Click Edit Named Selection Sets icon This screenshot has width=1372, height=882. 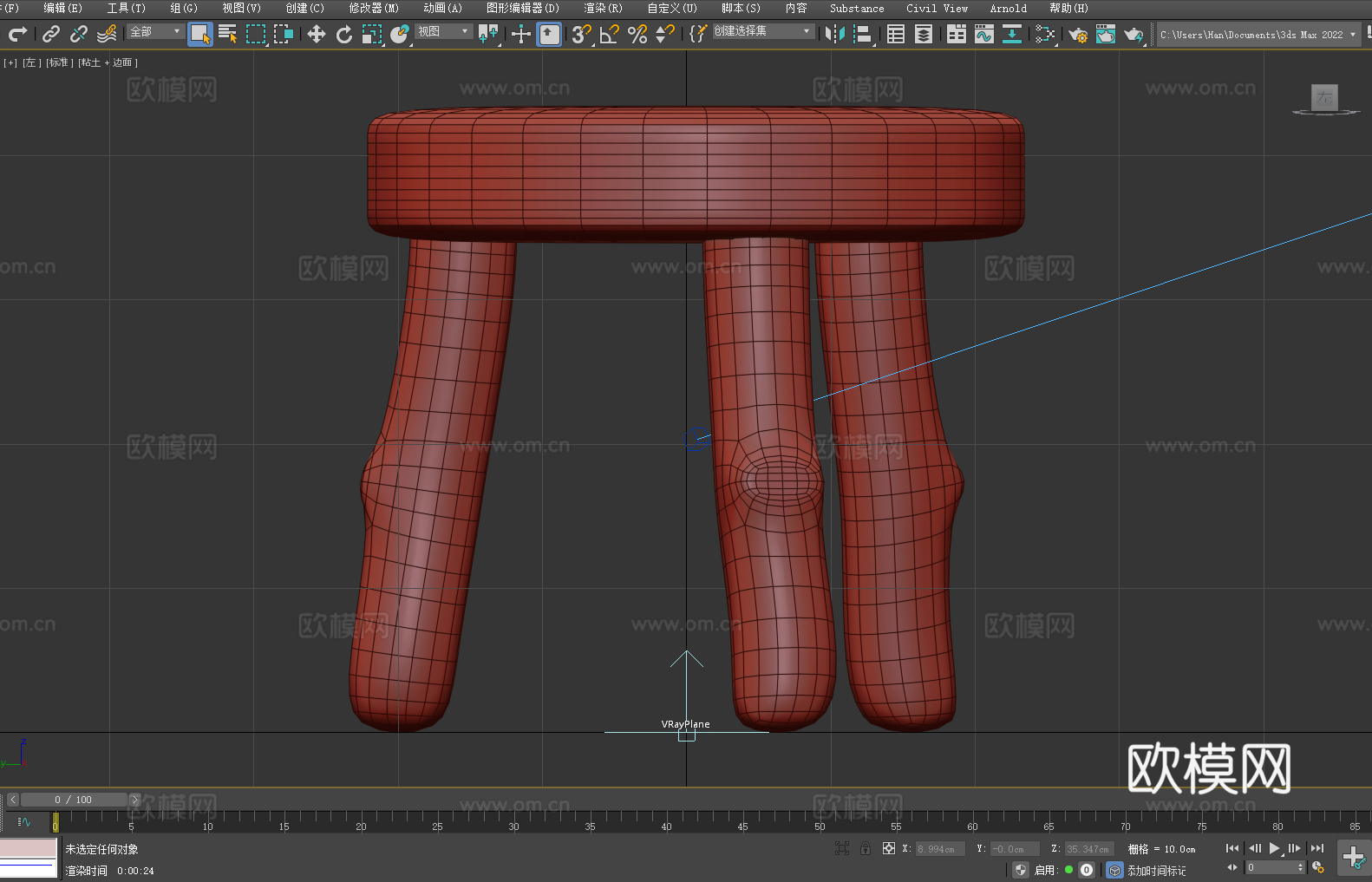(697, 34)
